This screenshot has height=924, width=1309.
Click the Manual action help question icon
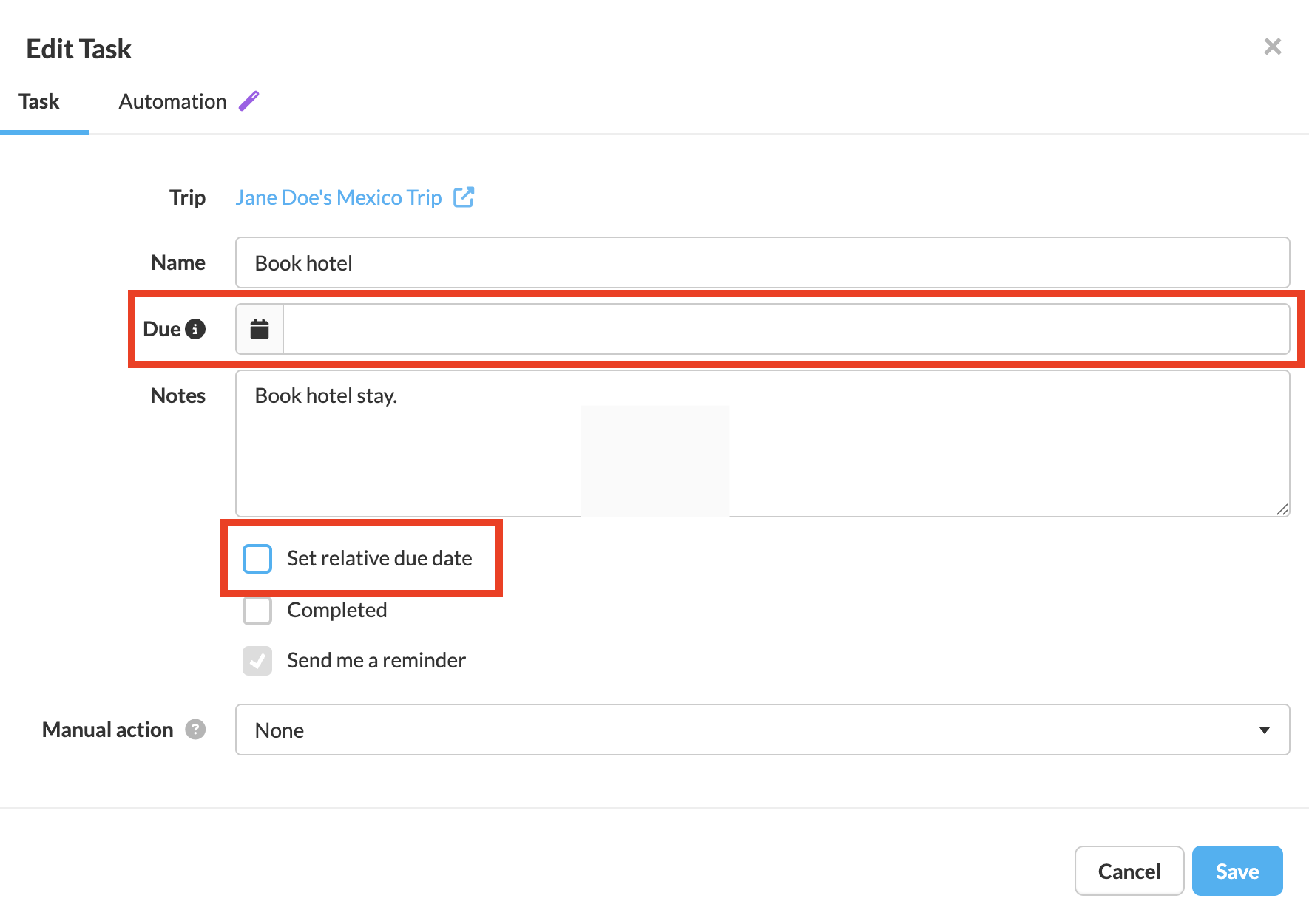pyautogui.click(x=195, y=730)
